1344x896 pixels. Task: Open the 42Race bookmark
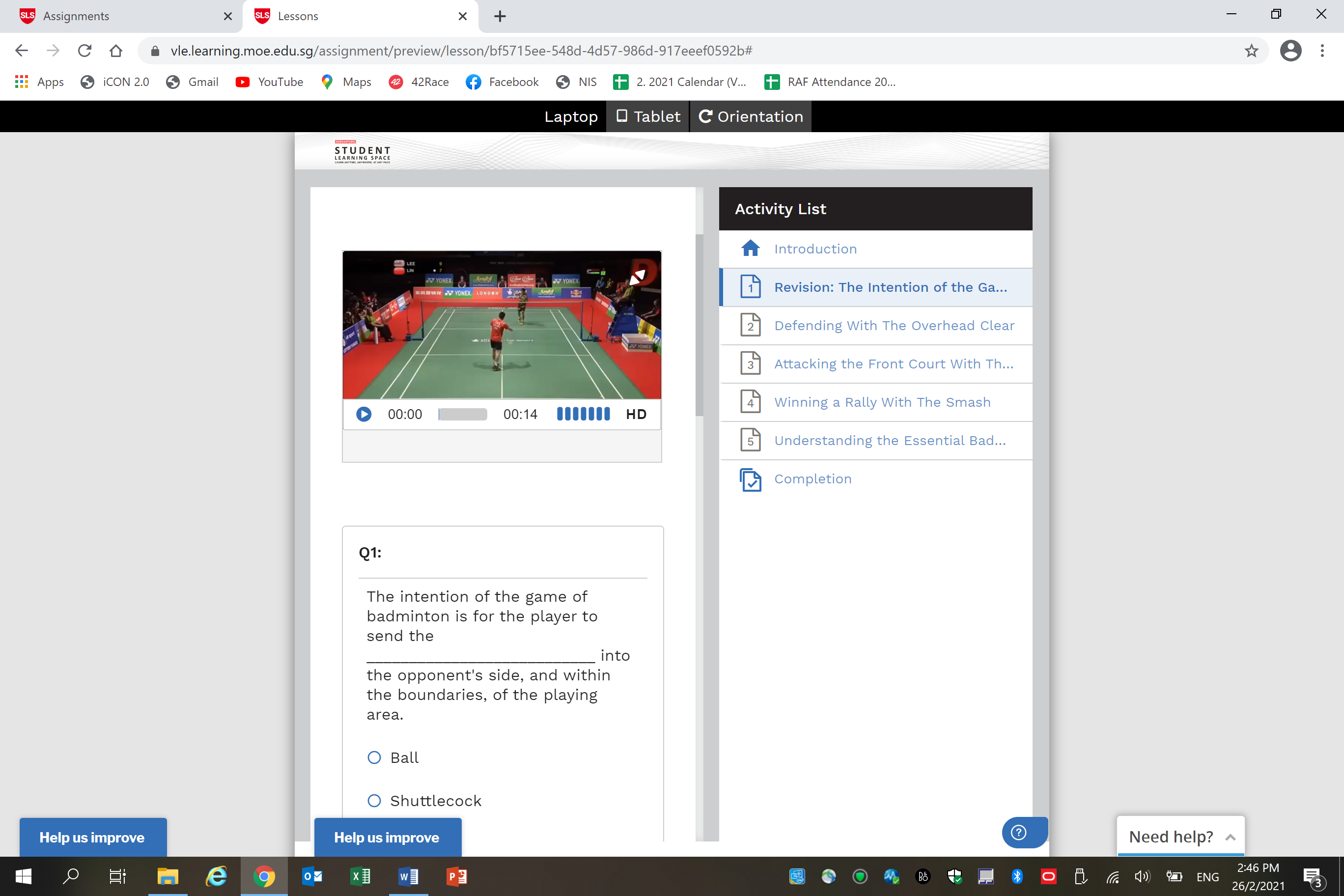pyautogui.click(x=419, y=83)
